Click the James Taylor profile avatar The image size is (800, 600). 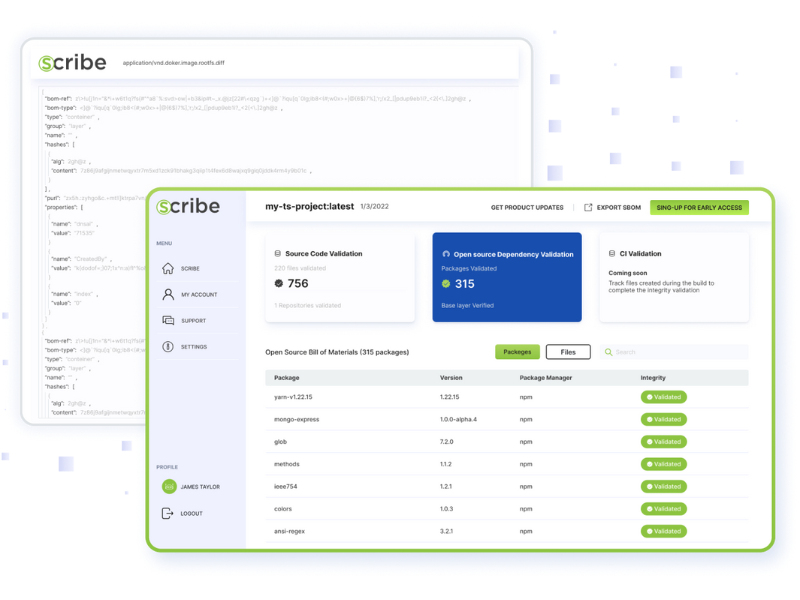coord(169,486)
